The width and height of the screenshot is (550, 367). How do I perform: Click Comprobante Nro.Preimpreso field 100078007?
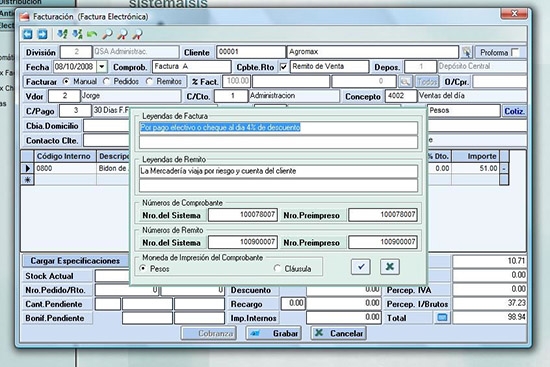pyautogui.click(x=383, y=215)
